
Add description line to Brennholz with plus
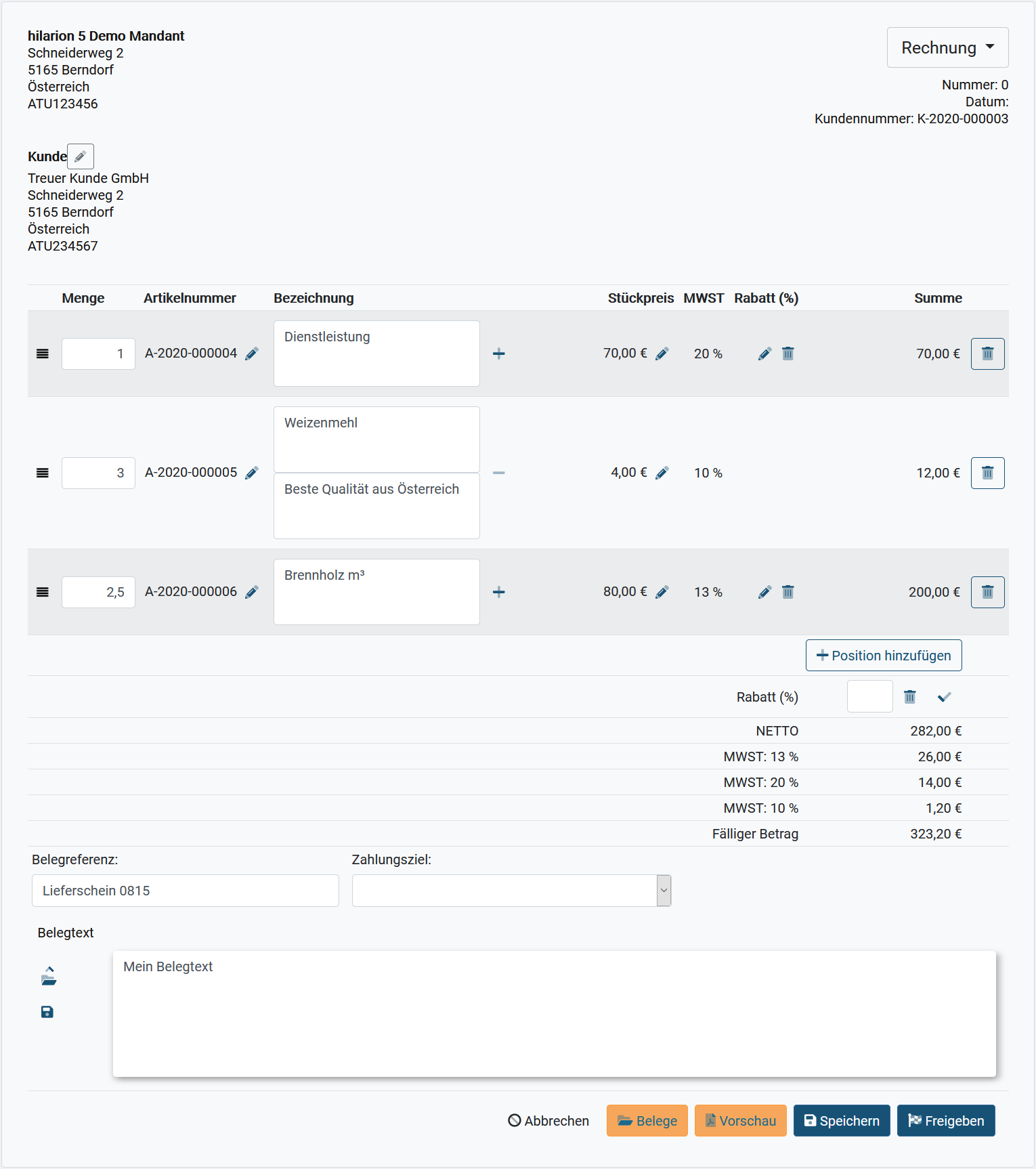coord(499,592)
